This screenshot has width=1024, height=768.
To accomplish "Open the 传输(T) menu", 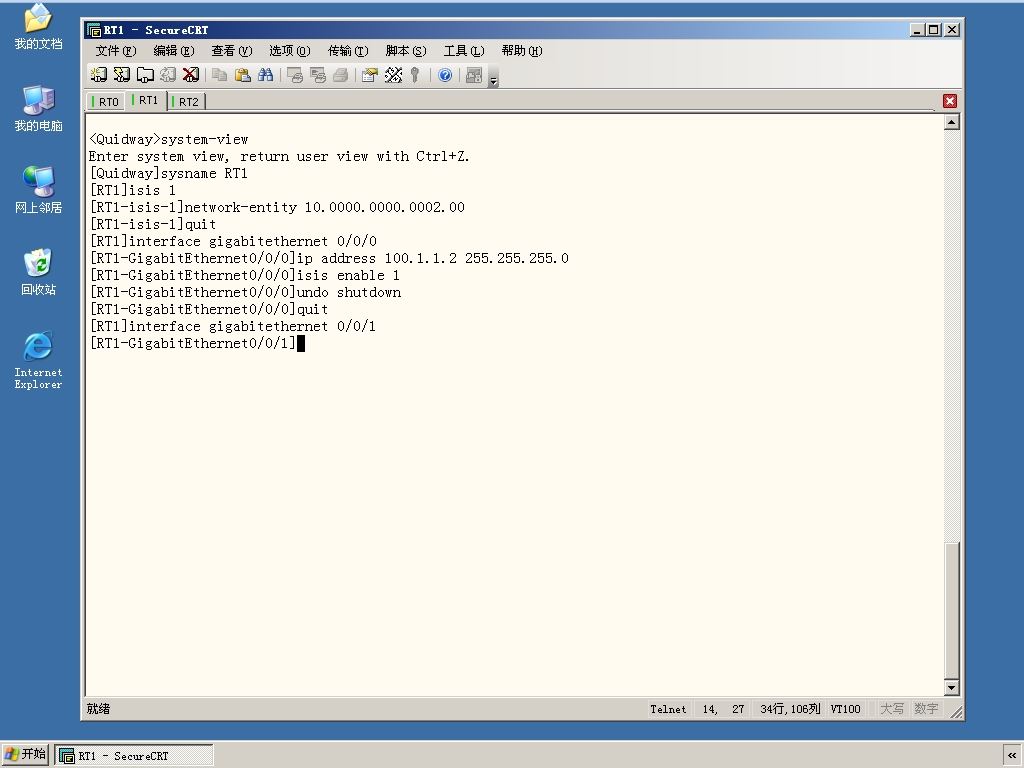I will (348, 51).
